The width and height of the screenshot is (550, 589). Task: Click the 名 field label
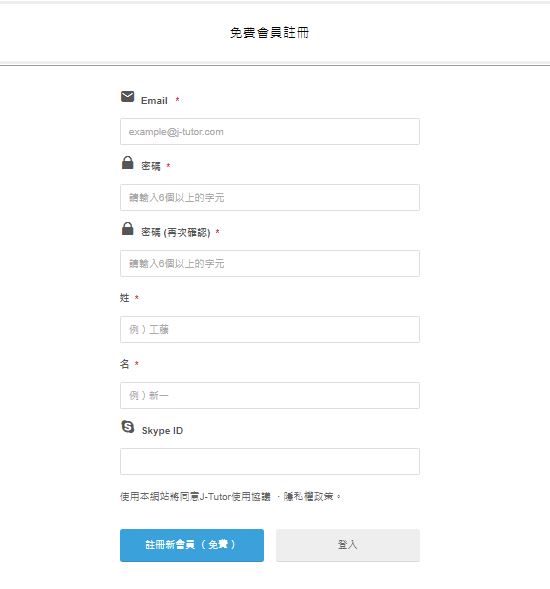(125, 364)
